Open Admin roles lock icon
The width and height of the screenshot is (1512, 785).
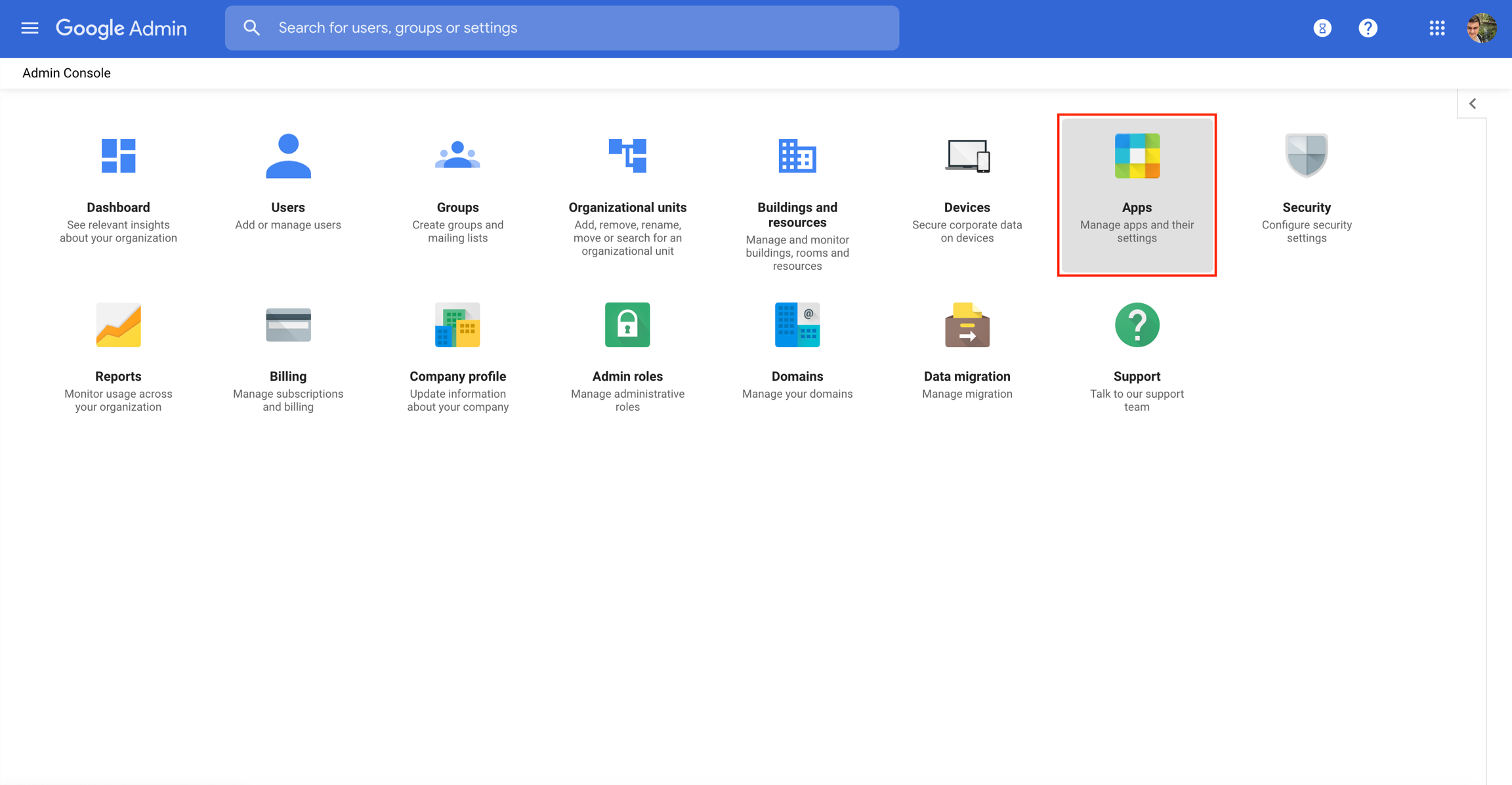(x=627, y=325)
